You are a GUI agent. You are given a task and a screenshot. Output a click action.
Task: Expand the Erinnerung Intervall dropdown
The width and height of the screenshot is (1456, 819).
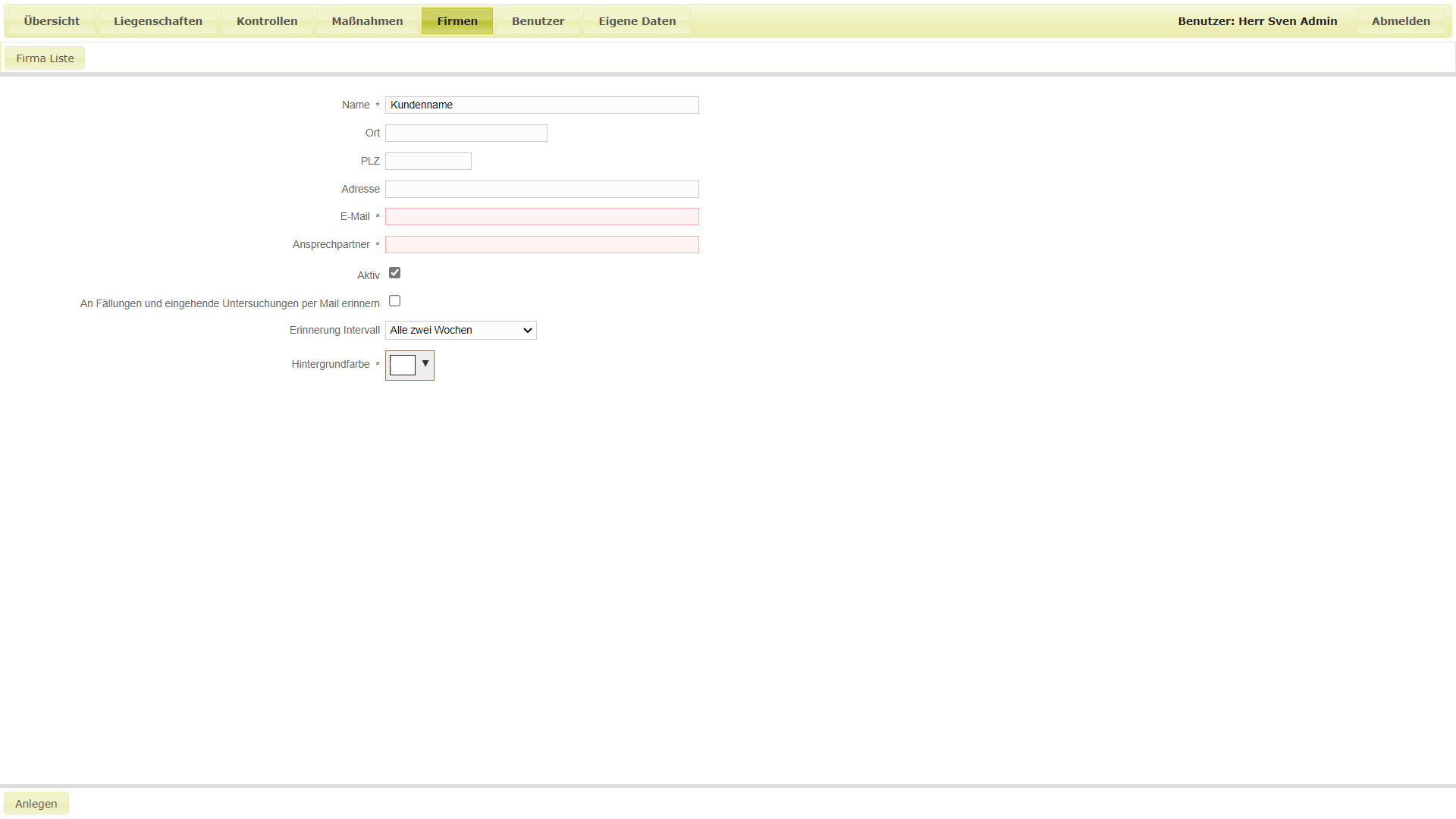point(460,331)
